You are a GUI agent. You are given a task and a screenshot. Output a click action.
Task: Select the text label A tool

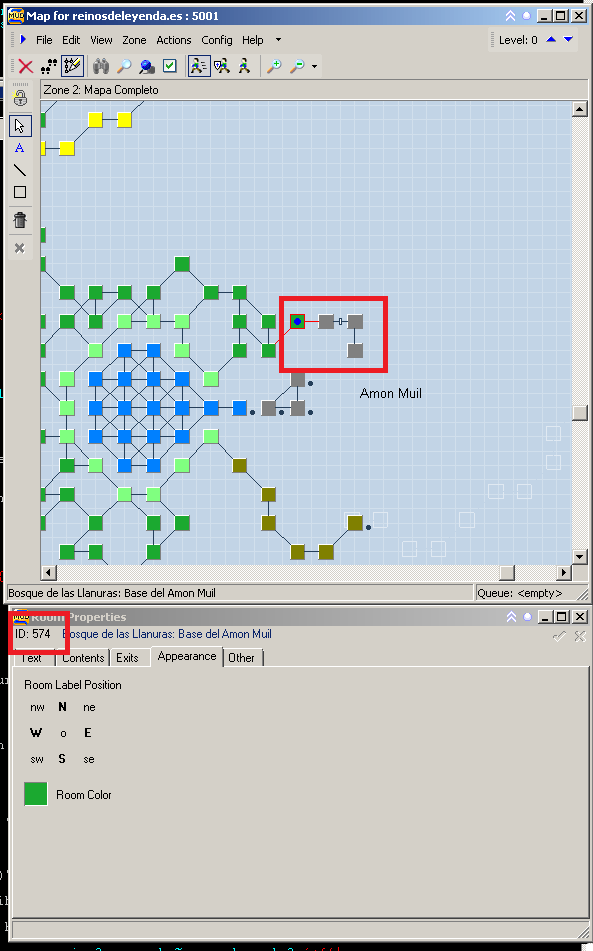(20, 148)
